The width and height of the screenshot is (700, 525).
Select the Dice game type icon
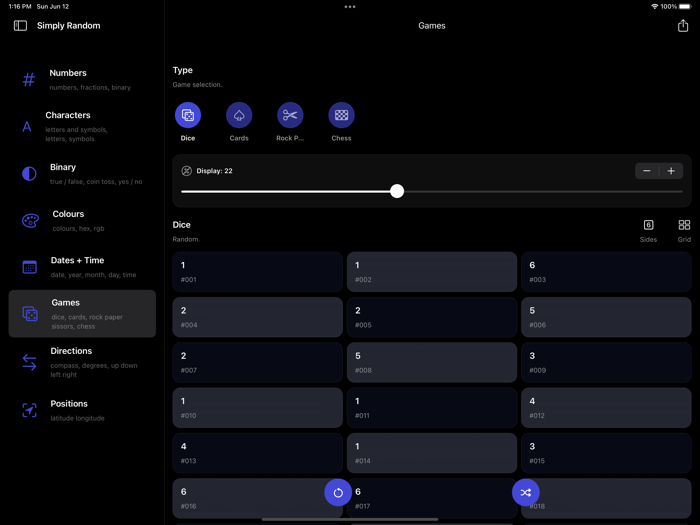coord(188,115)
